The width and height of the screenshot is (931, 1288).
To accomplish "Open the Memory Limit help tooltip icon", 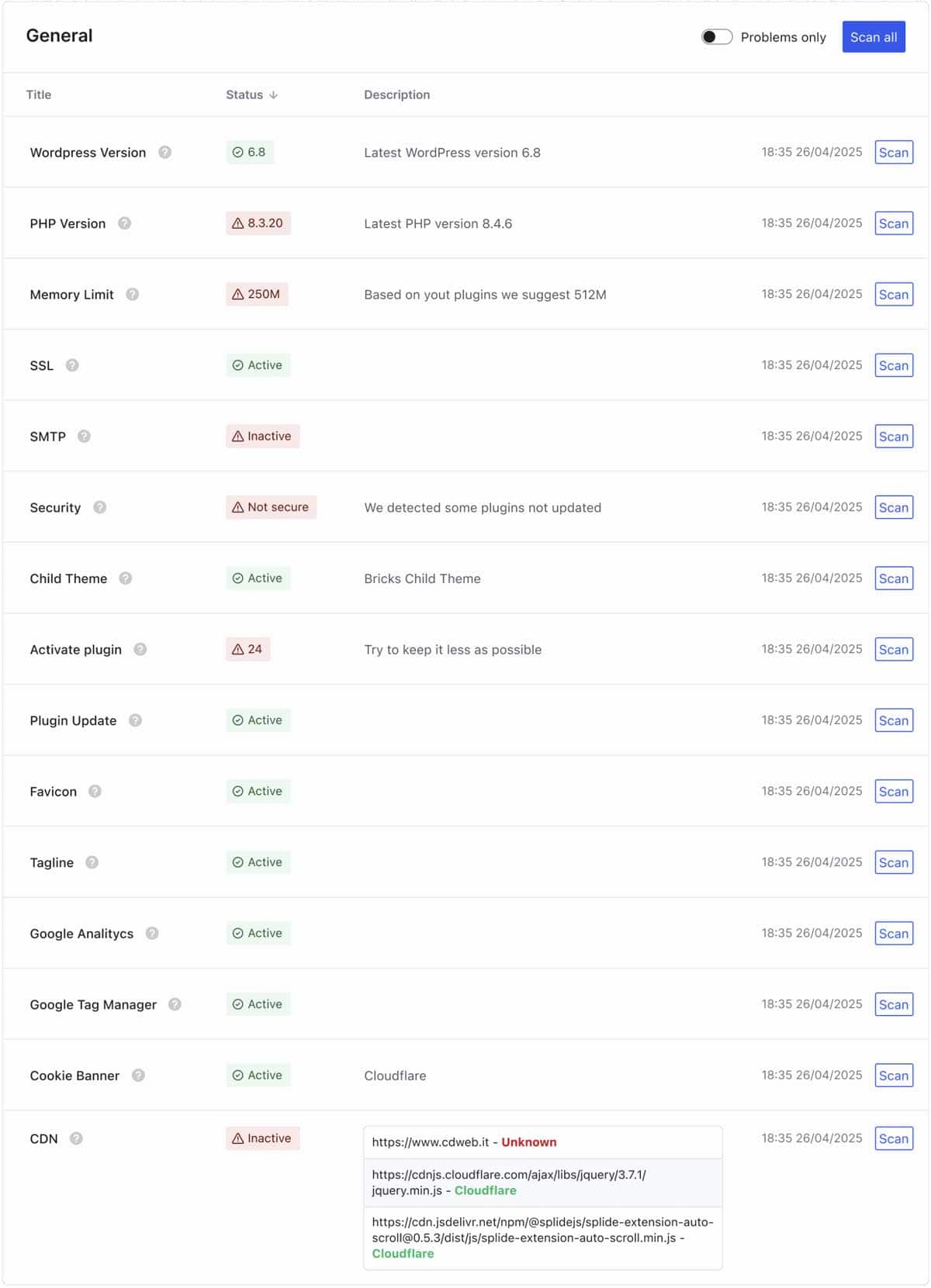I will [132, 295].
